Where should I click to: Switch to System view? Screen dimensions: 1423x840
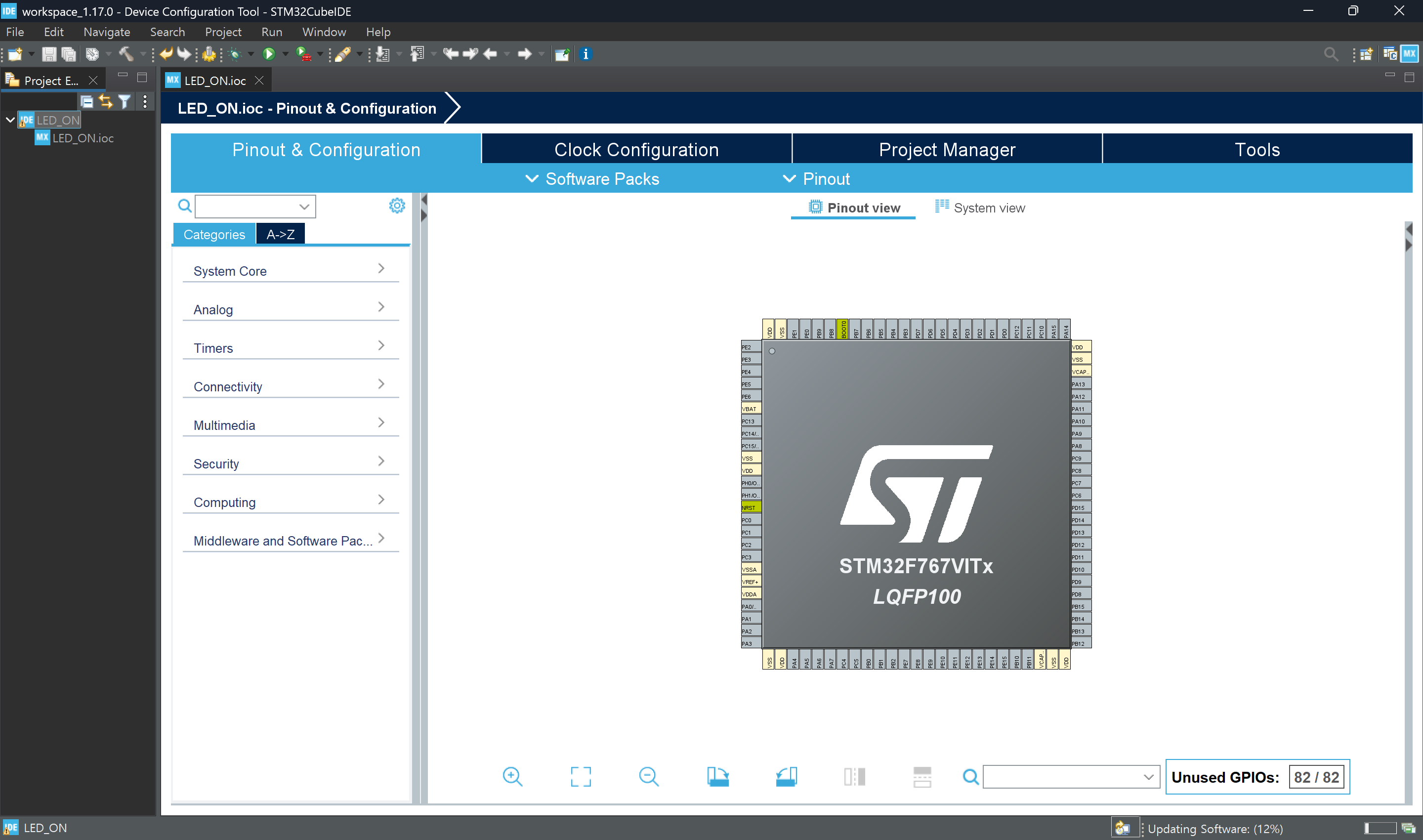click(x=980, y=207)
